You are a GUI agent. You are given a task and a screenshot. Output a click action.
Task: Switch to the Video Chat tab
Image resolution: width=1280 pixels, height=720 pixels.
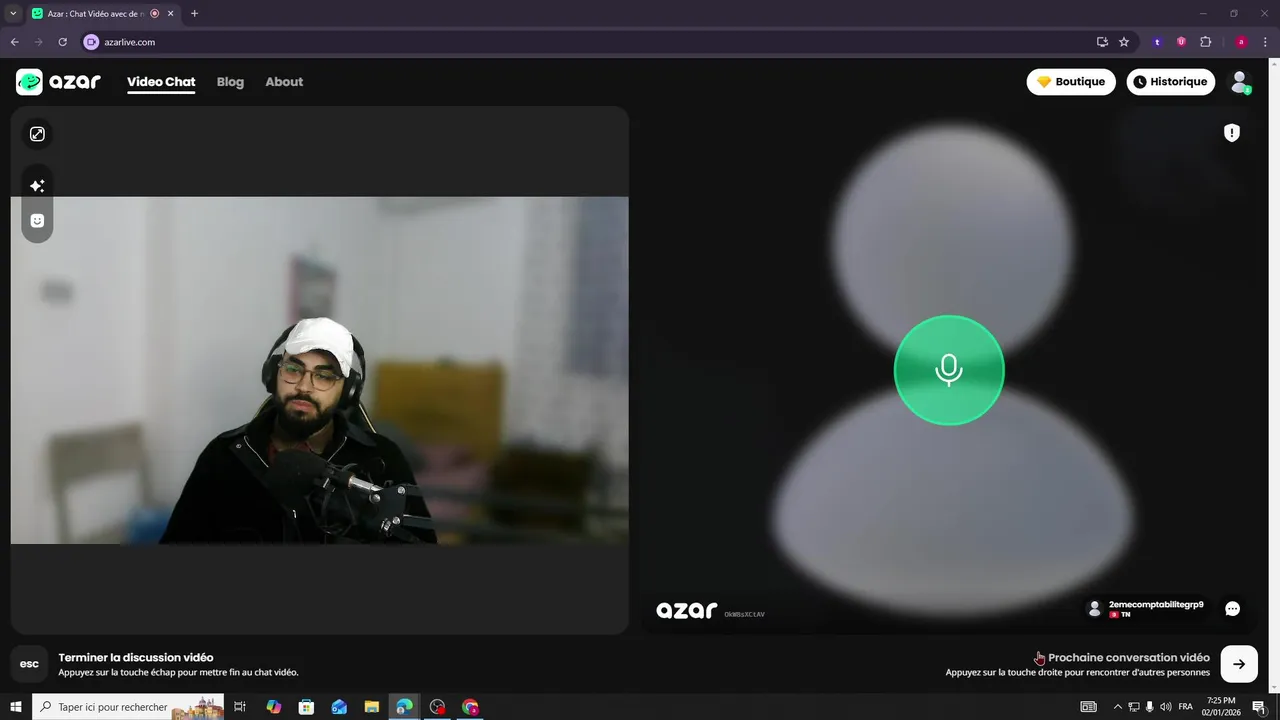(x=161, y=82)
